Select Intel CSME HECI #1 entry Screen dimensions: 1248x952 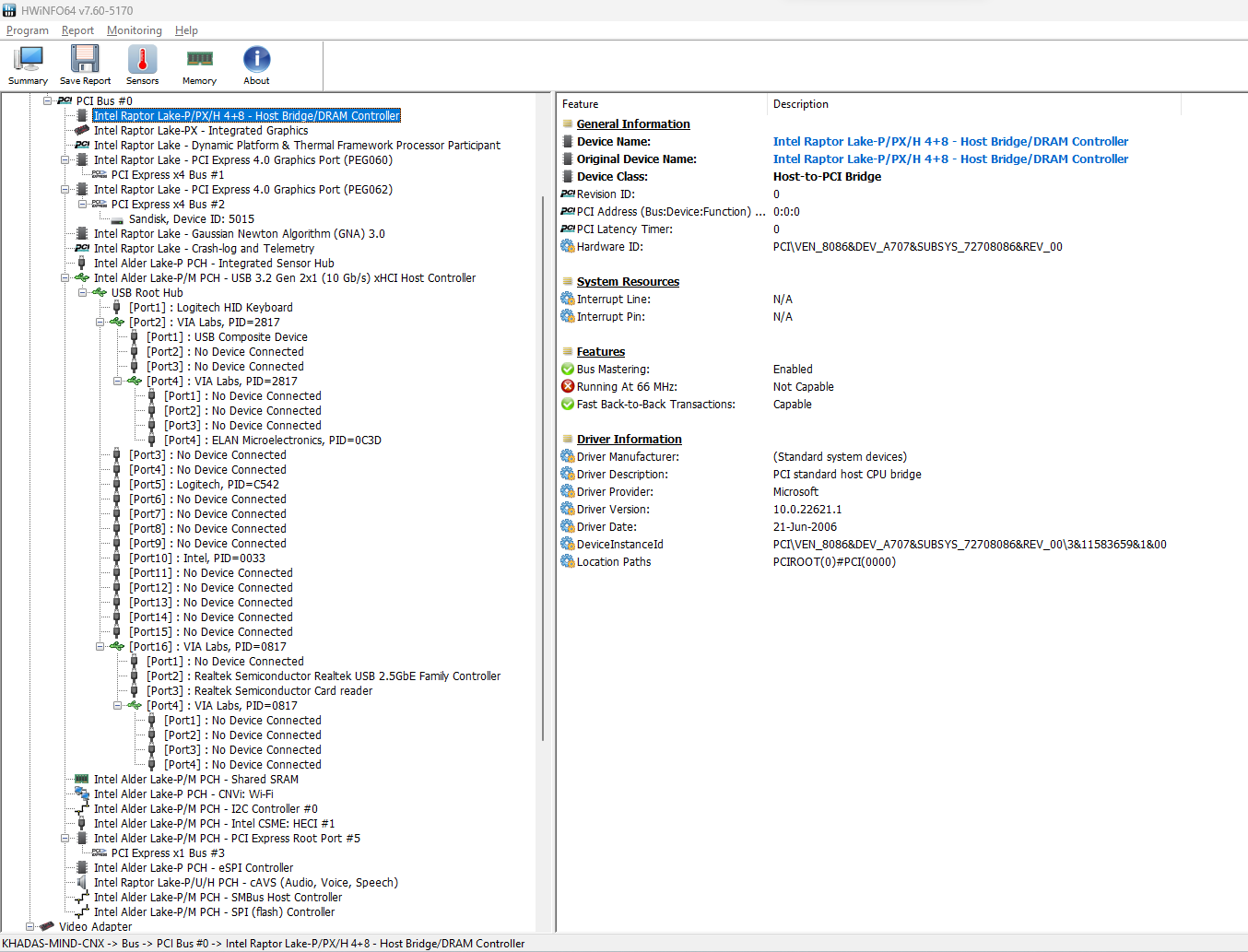[x=214, y=824]
